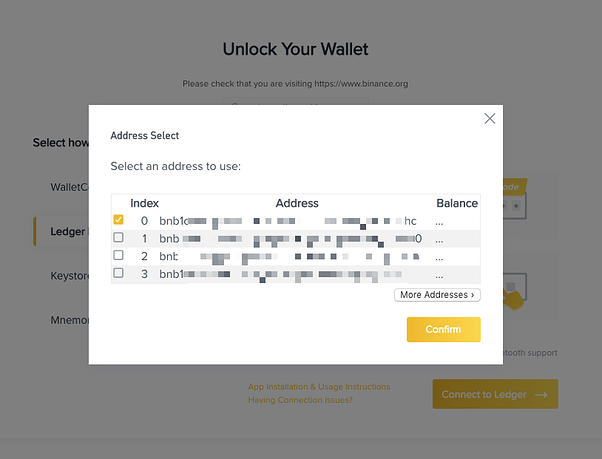Click the Unlock Your Wallet heading

pyautogui.click(x=295, y=49)
